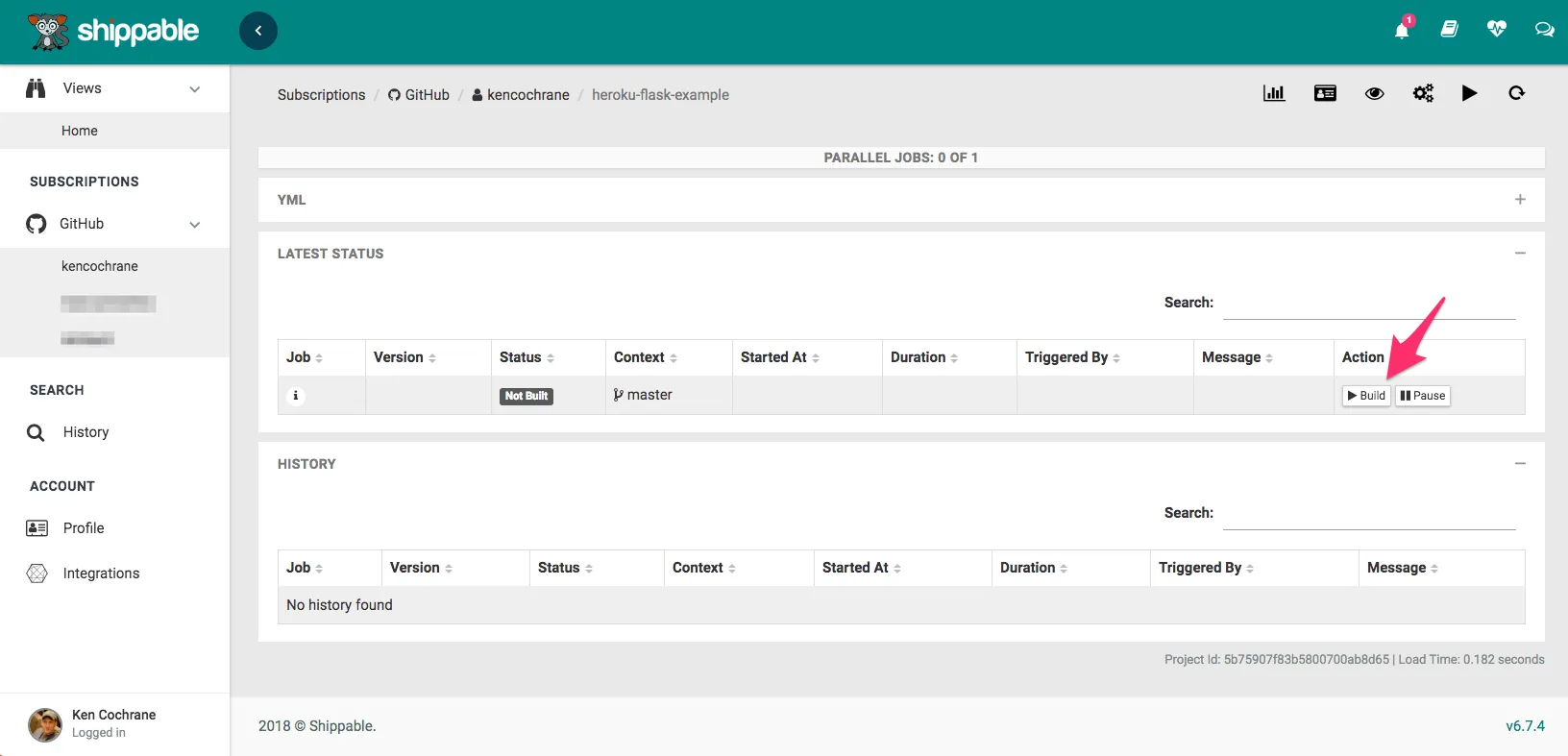Click the 2018 © Shippable footer text
This screenshot has width=1568, height=756.
point(317,726)
